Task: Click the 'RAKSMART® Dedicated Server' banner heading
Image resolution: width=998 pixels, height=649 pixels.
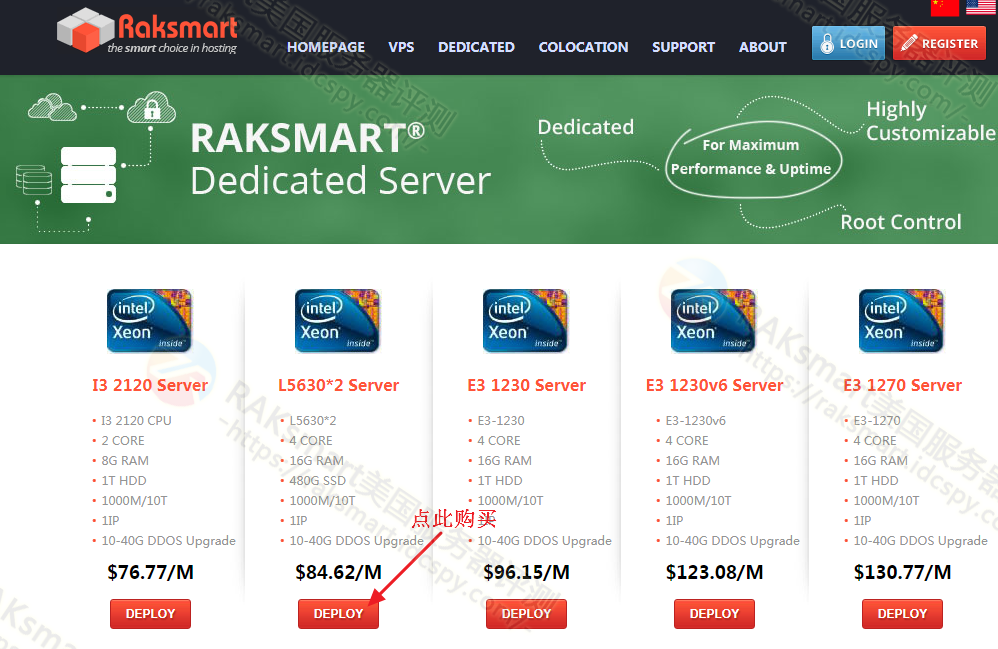Action: click(x=341, y=159)
